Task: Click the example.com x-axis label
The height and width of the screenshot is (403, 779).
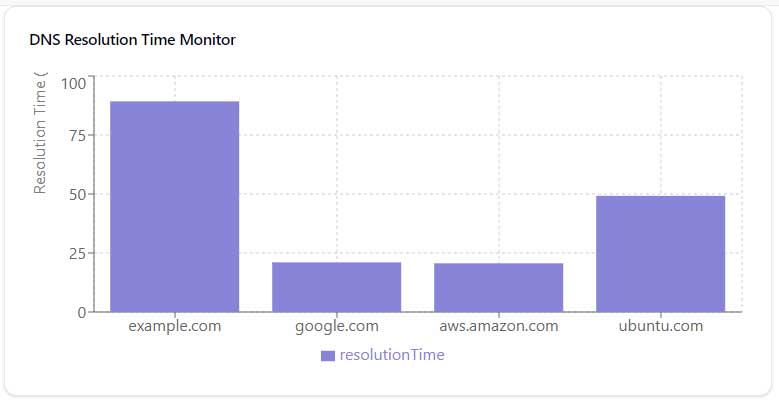Action: click(x=174, y=326)
